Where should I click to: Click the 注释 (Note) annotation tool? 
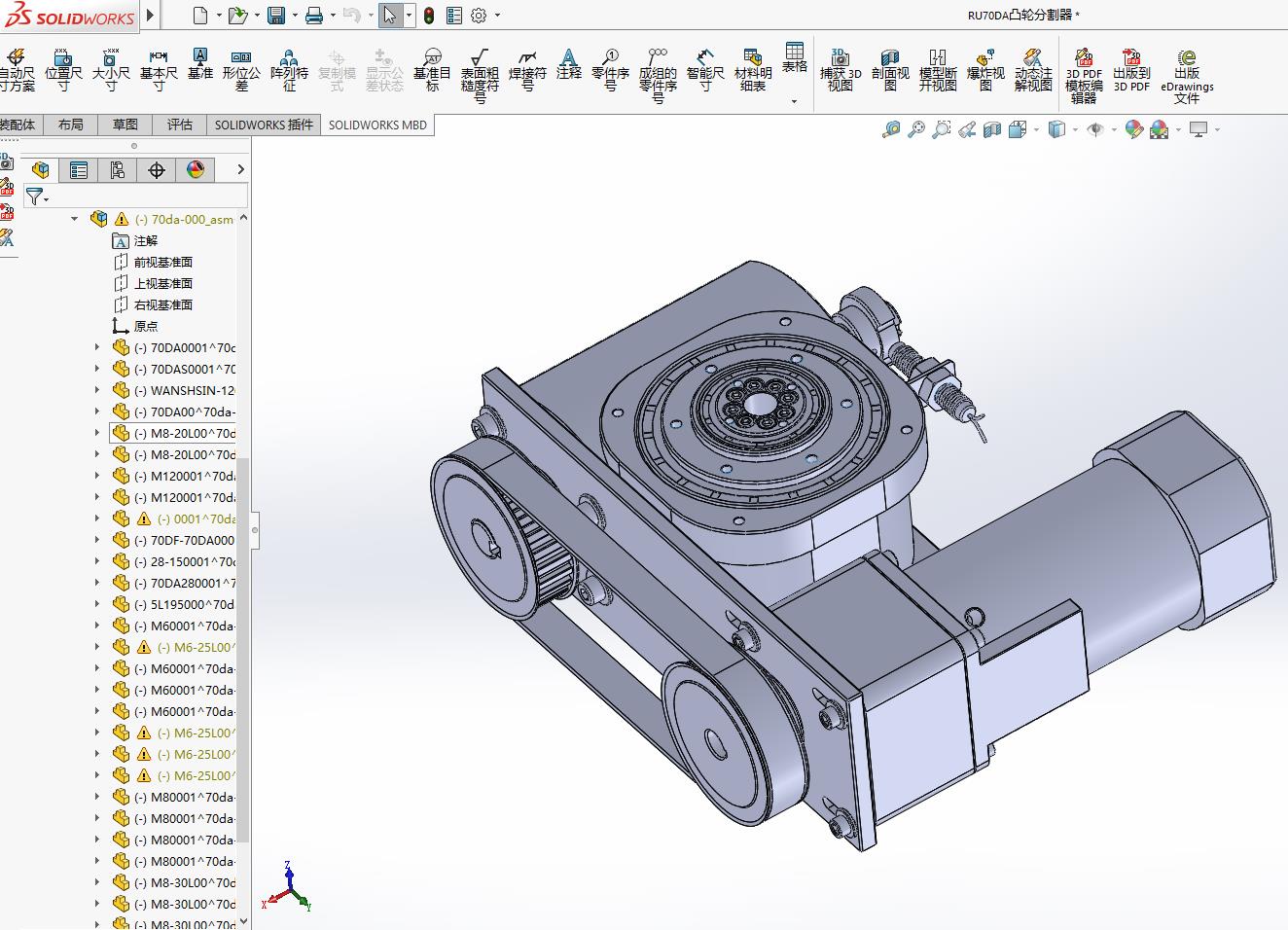[569, 64]
